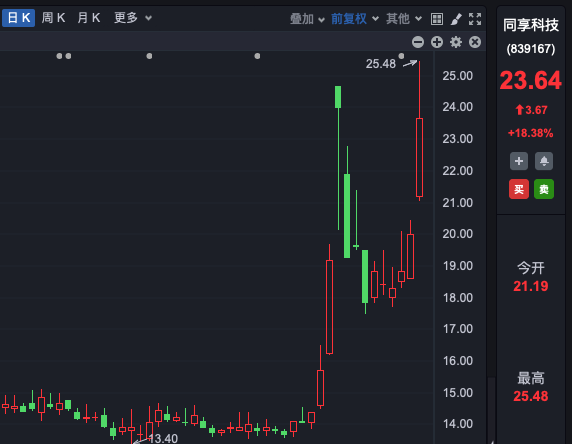This screenshot has width=572, height=444.
Task: Open the 前复权 adjustment dropdown
Action: [355, 19]
